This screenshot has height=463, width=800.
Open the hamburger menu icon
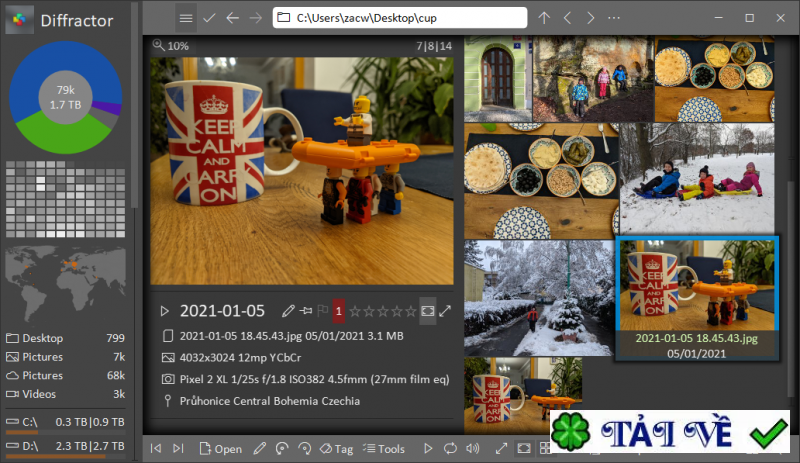(186, 18)
